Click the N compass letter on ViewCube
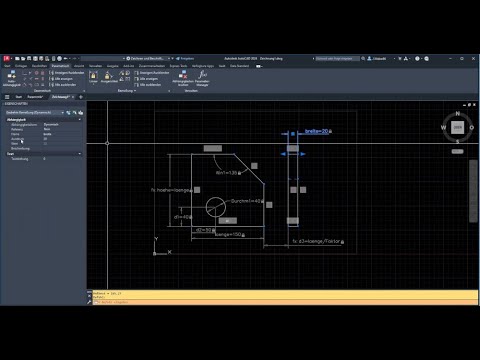The height and width of the screenshot is (360, 480). pos(458,114)
